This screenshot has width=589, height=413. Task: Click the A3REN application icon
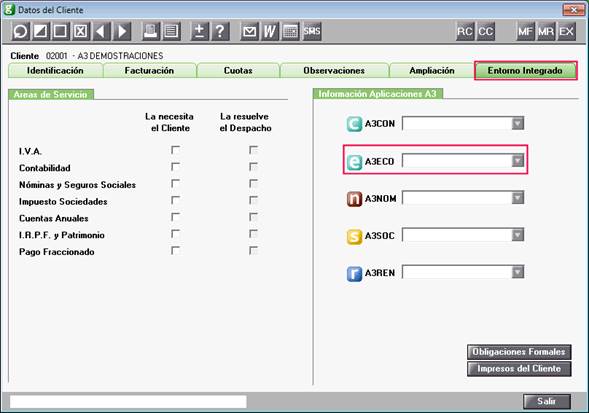coord(354,274)
